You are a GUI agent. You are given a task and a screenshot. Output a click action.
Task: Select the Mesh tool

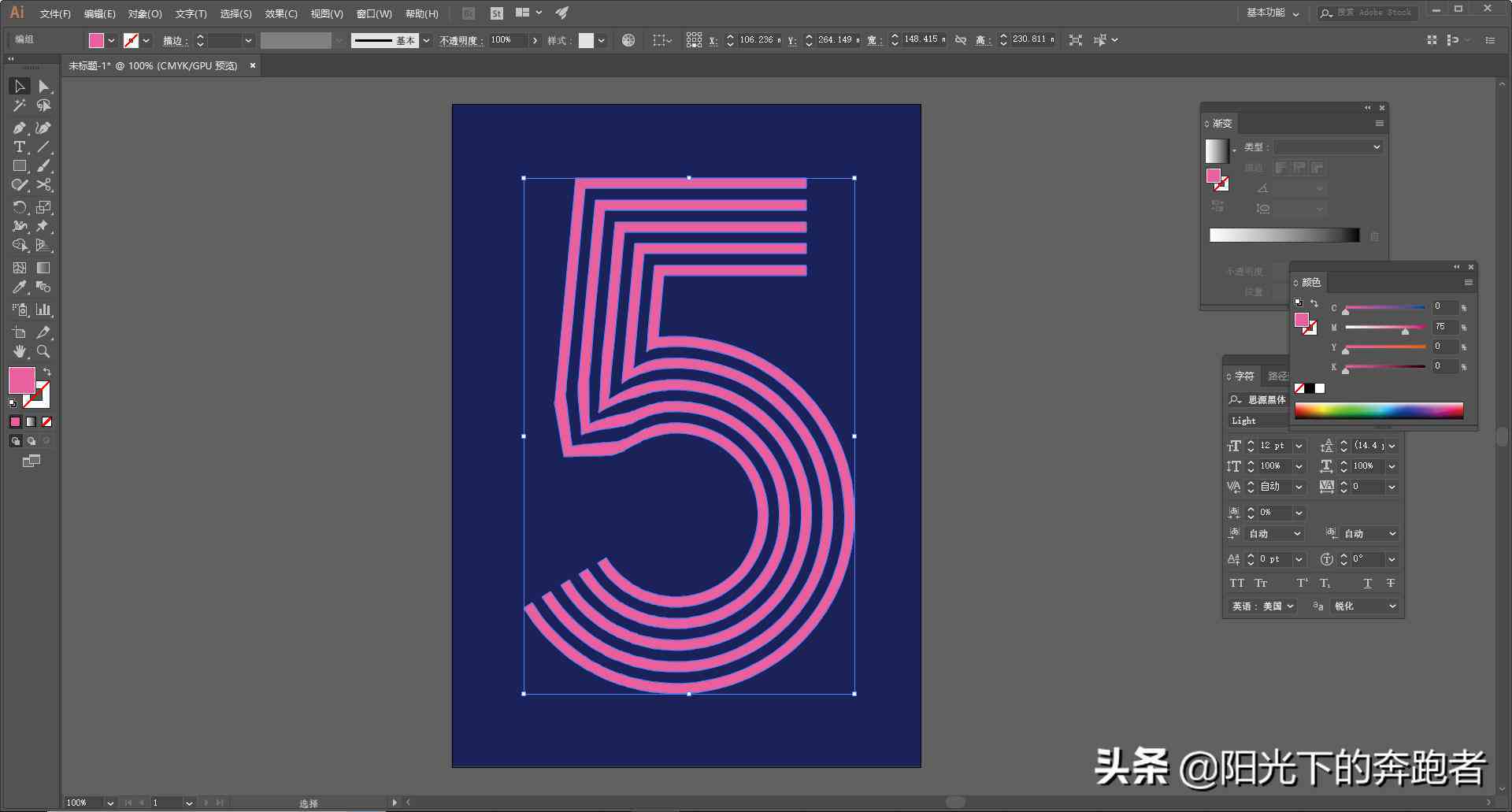20,268
